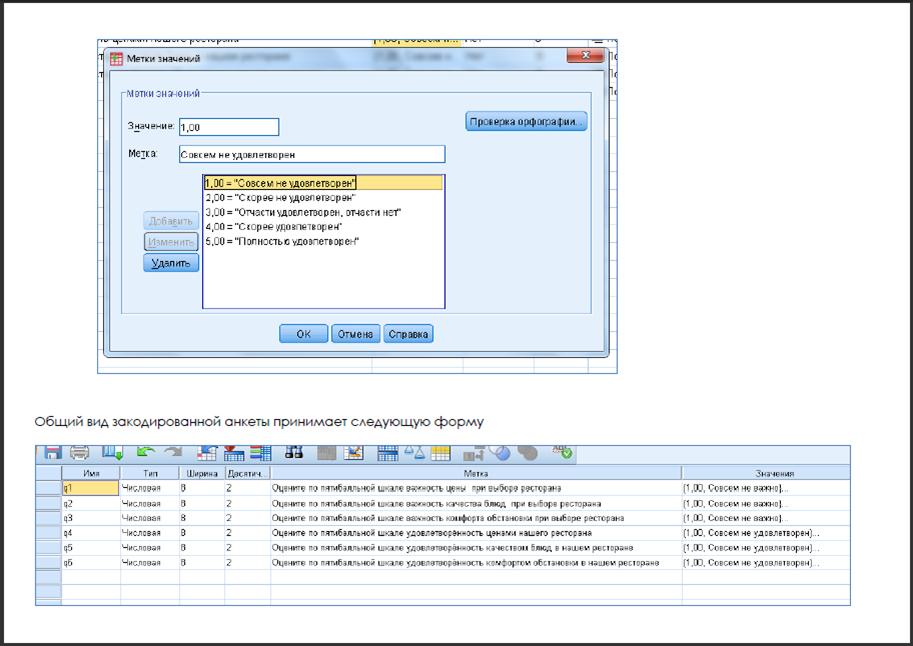Open the Recall recent dialogs icon
This screenshot has width=913, height=646.
(x=113, y=453)
